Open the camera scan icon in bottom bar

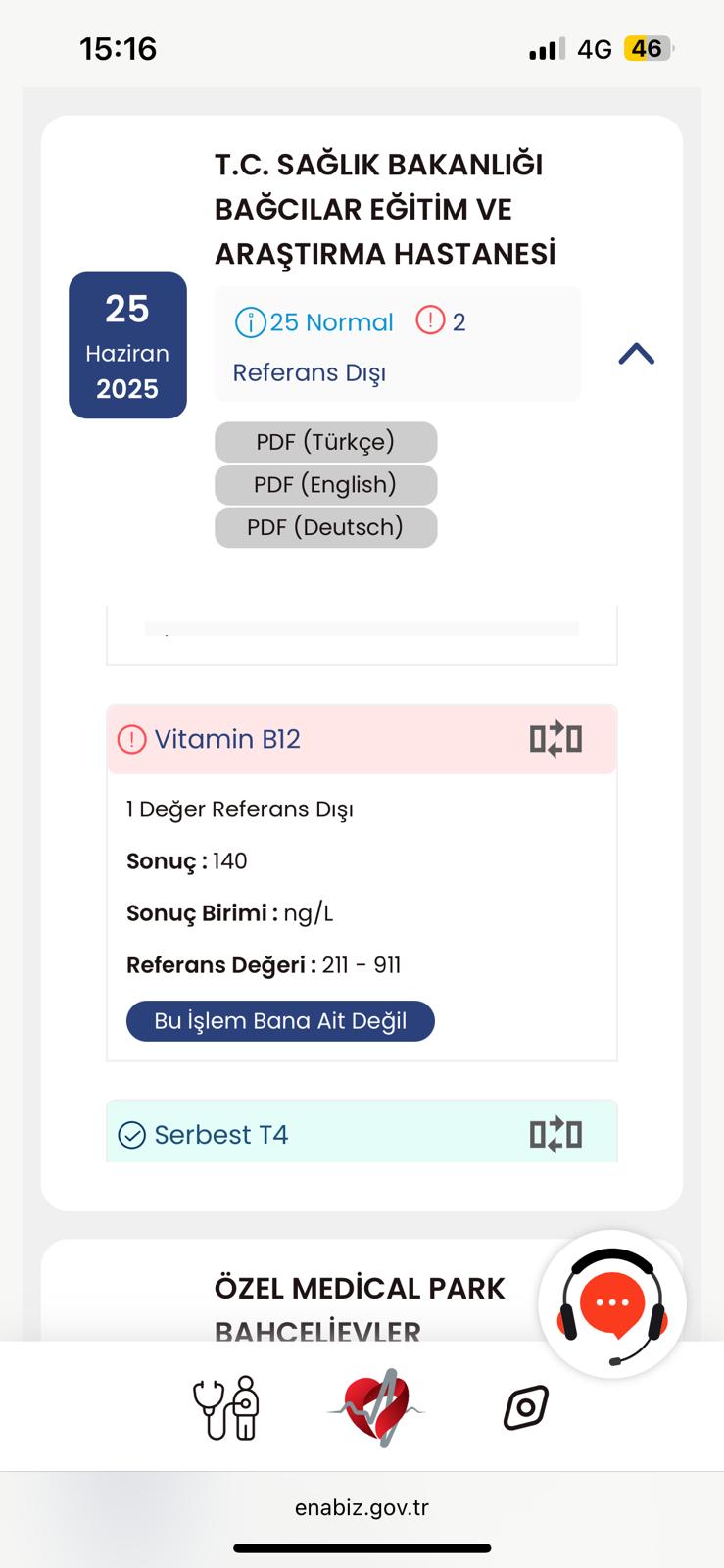pos(526,1408)
